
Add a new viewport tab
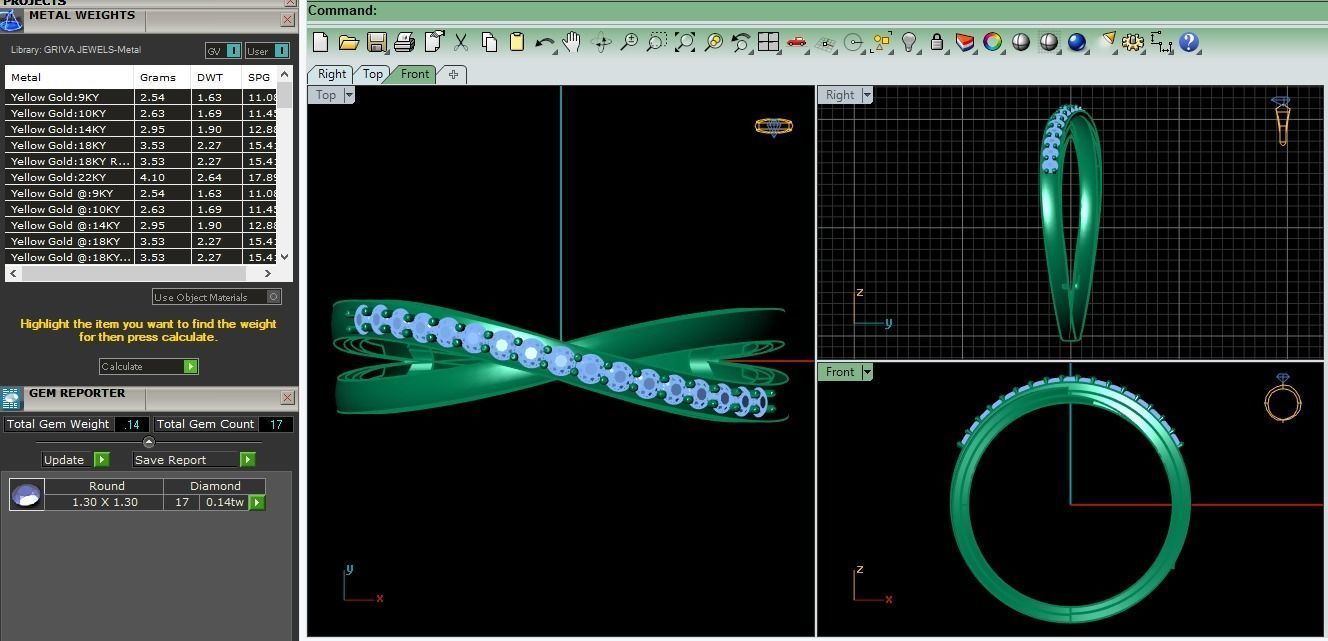coord(453,74)
